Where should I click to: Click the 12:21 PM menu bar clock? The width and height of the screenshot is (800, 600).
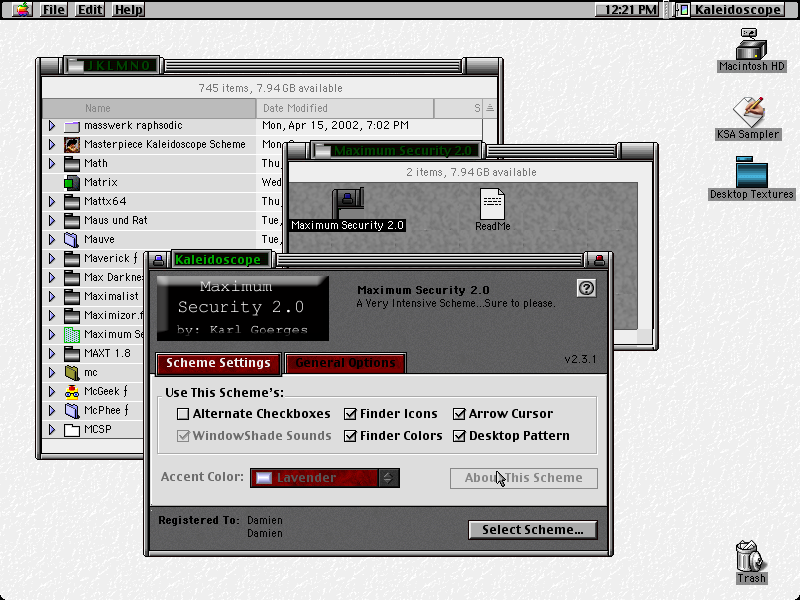[630, 9]
